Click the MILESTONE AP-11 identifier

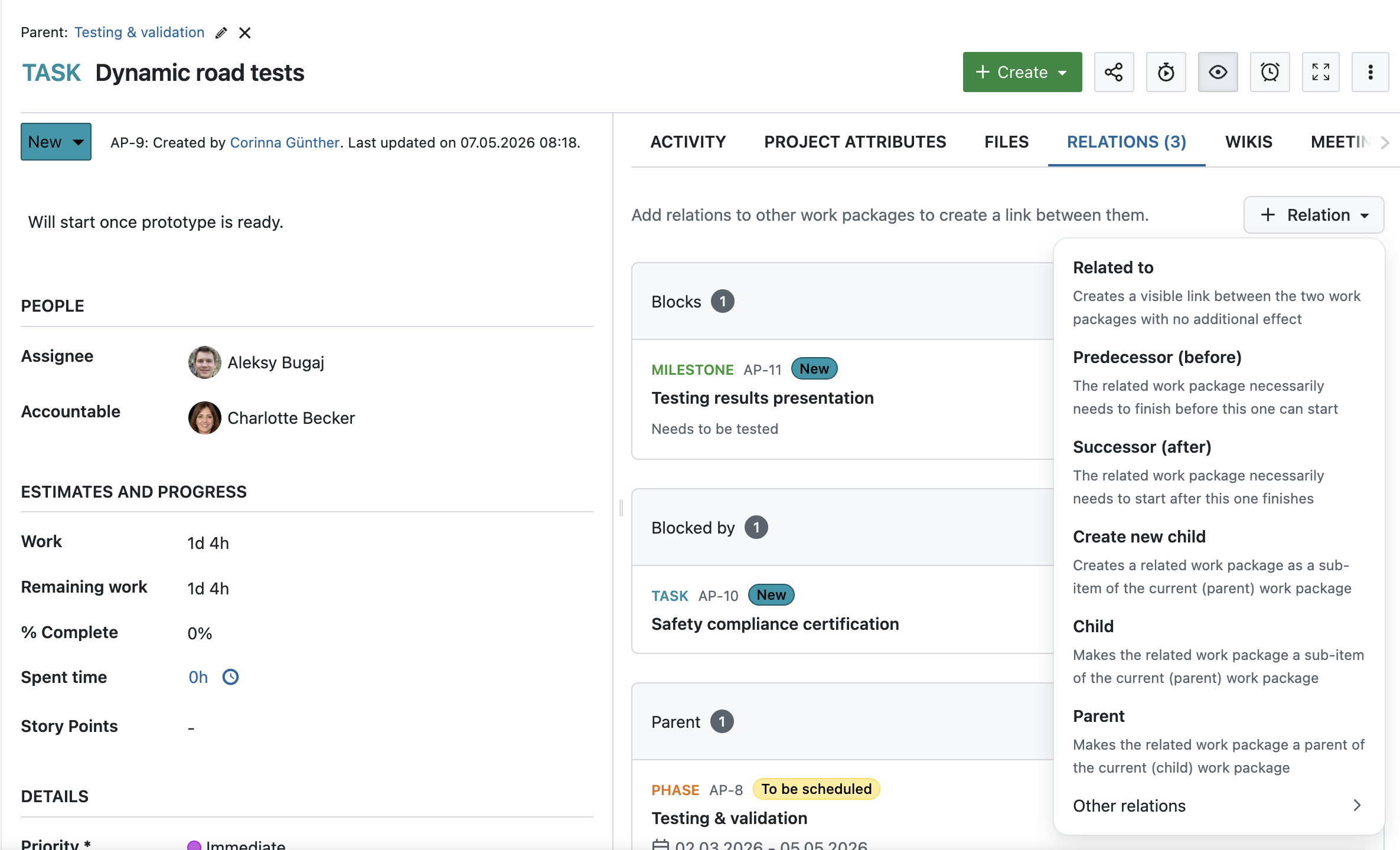point(716,370)
